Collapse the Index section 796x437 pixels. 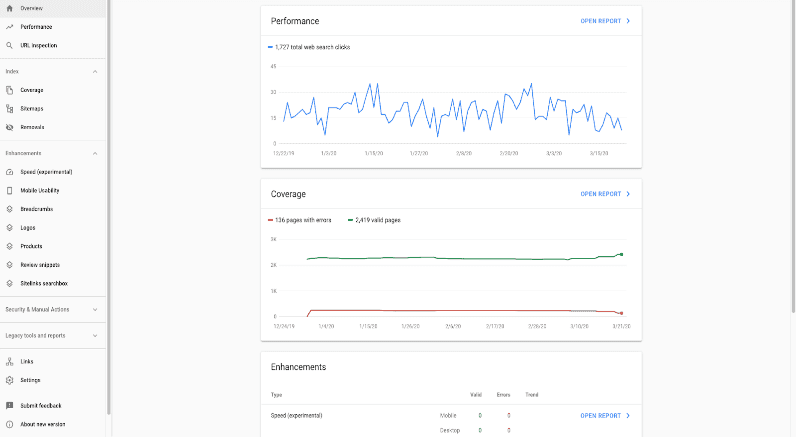95,72
